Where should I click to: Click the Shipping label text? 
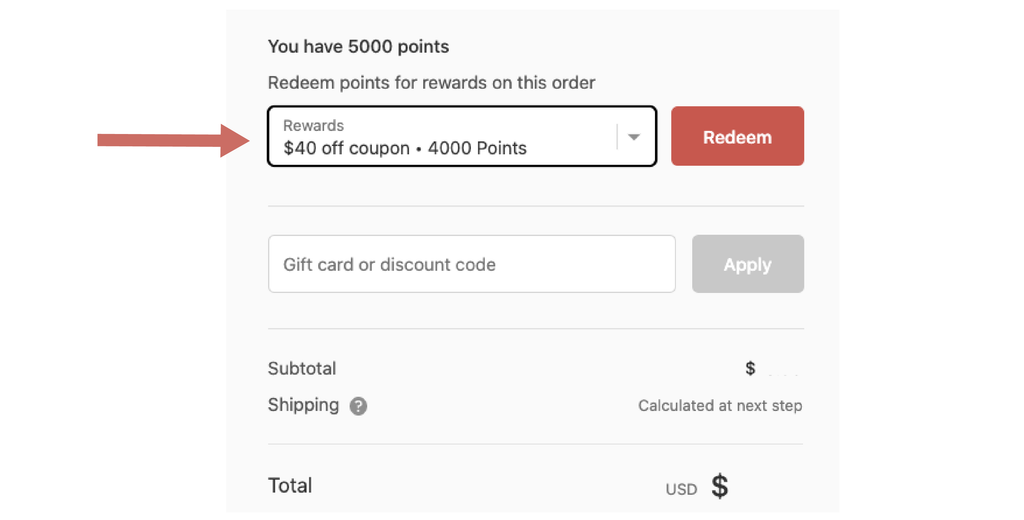click(303, 405)
